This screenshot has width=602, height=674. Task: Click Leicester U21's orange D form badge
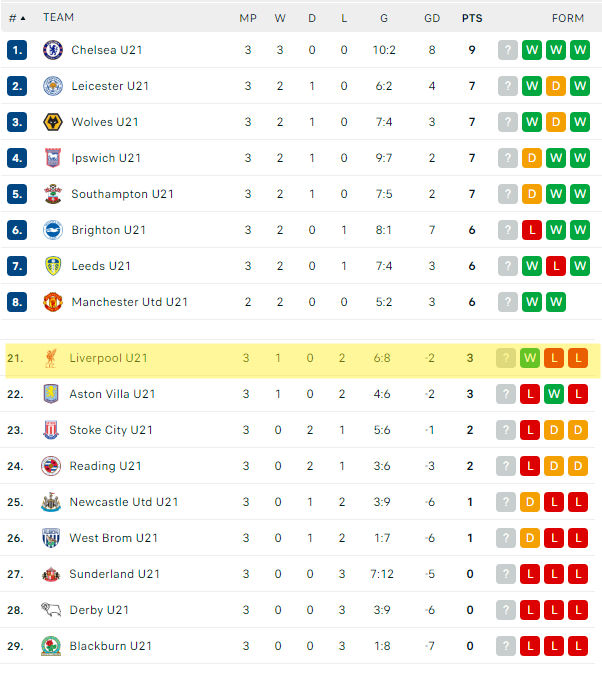coord(556,86)
